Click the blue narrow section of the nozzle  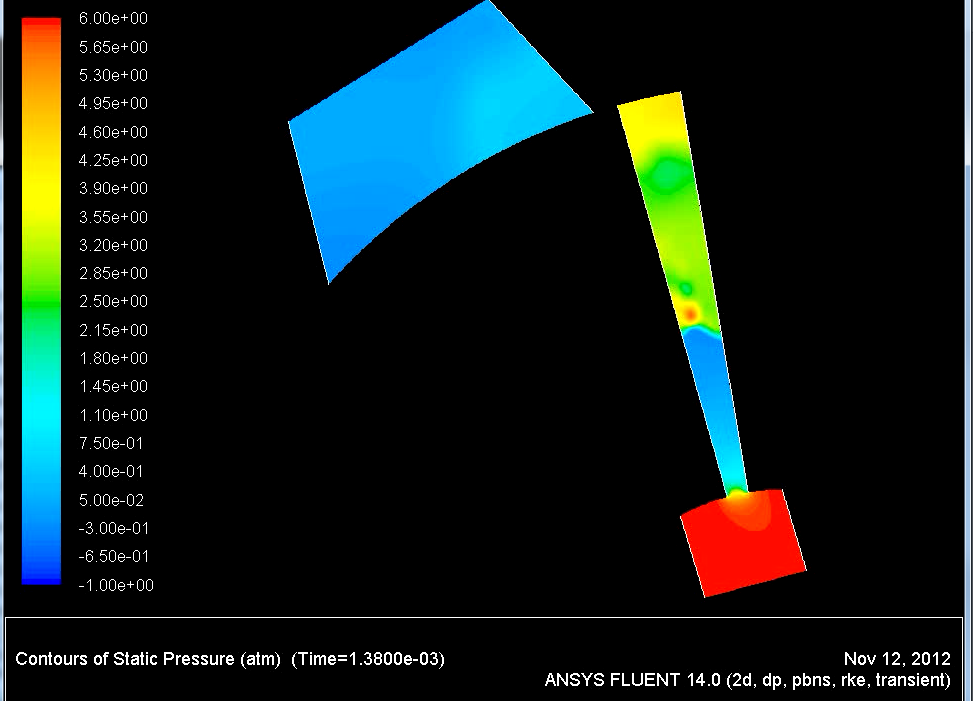point(720,410)
